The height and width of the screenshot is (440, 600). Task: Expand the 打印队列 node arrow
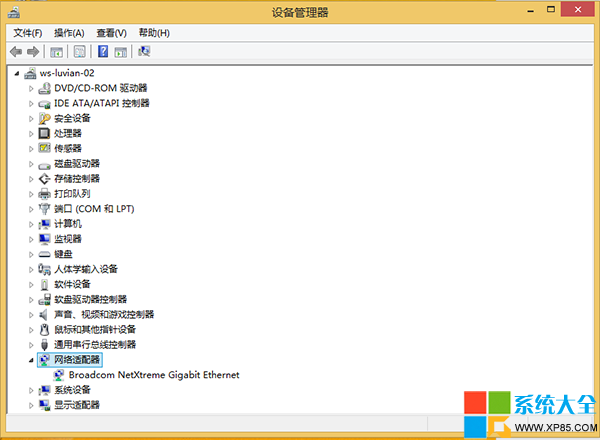pyautogui.click(x=31, y=194)
